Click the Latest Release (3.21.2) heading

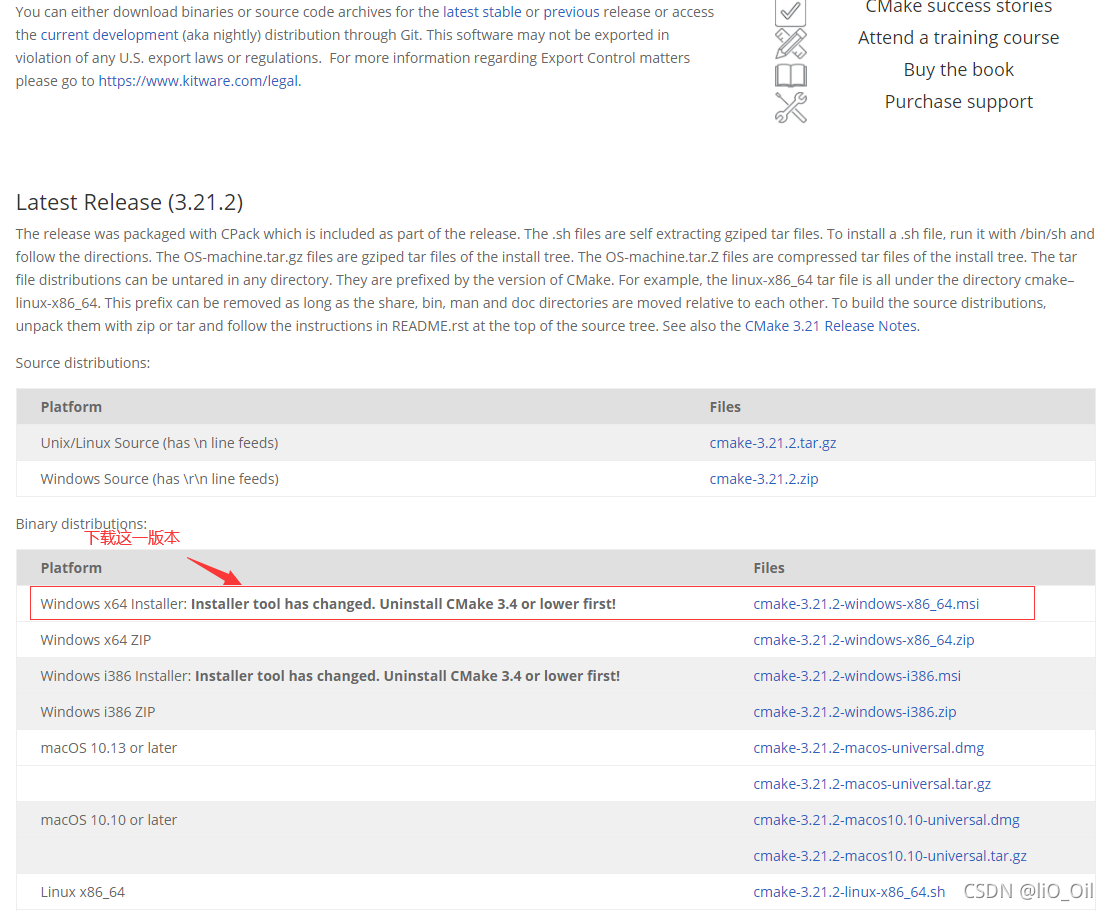click(x=129, y=203)
